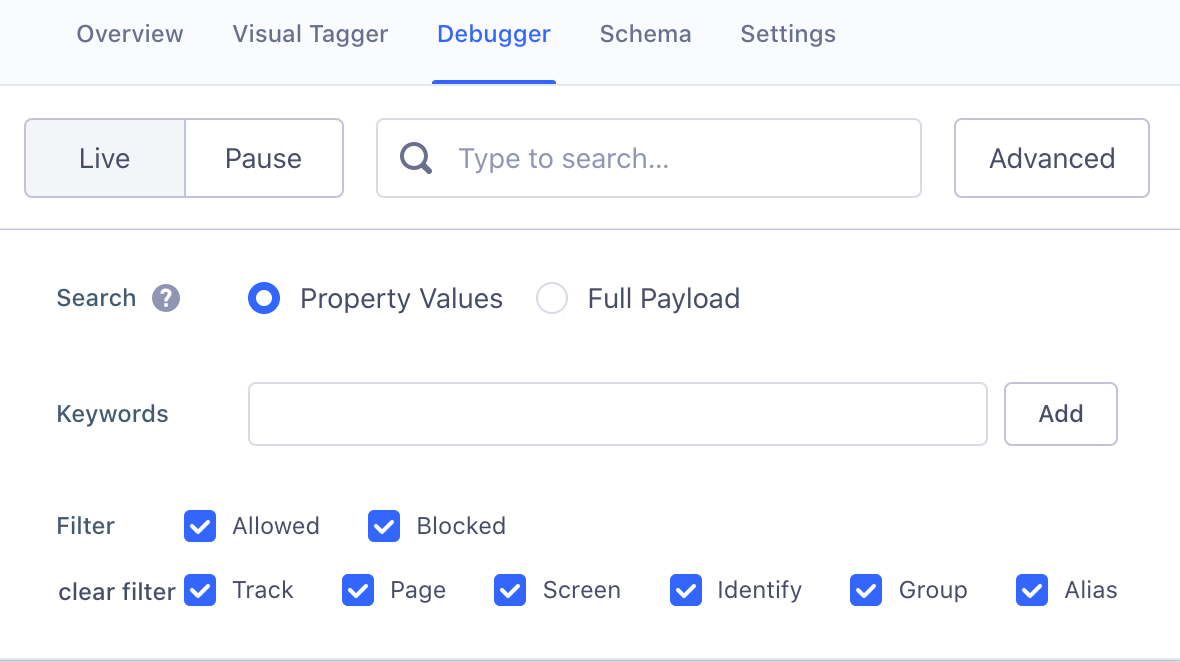Open the Schema tab
Viewport: 1180px width, 662px height.
[645, 33]
